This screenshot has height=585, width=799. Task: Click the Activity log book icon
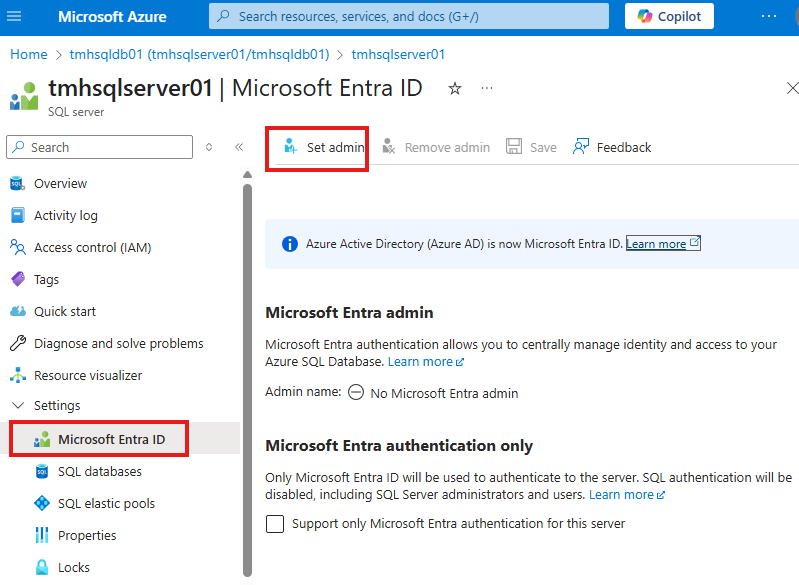pos(17,216)
